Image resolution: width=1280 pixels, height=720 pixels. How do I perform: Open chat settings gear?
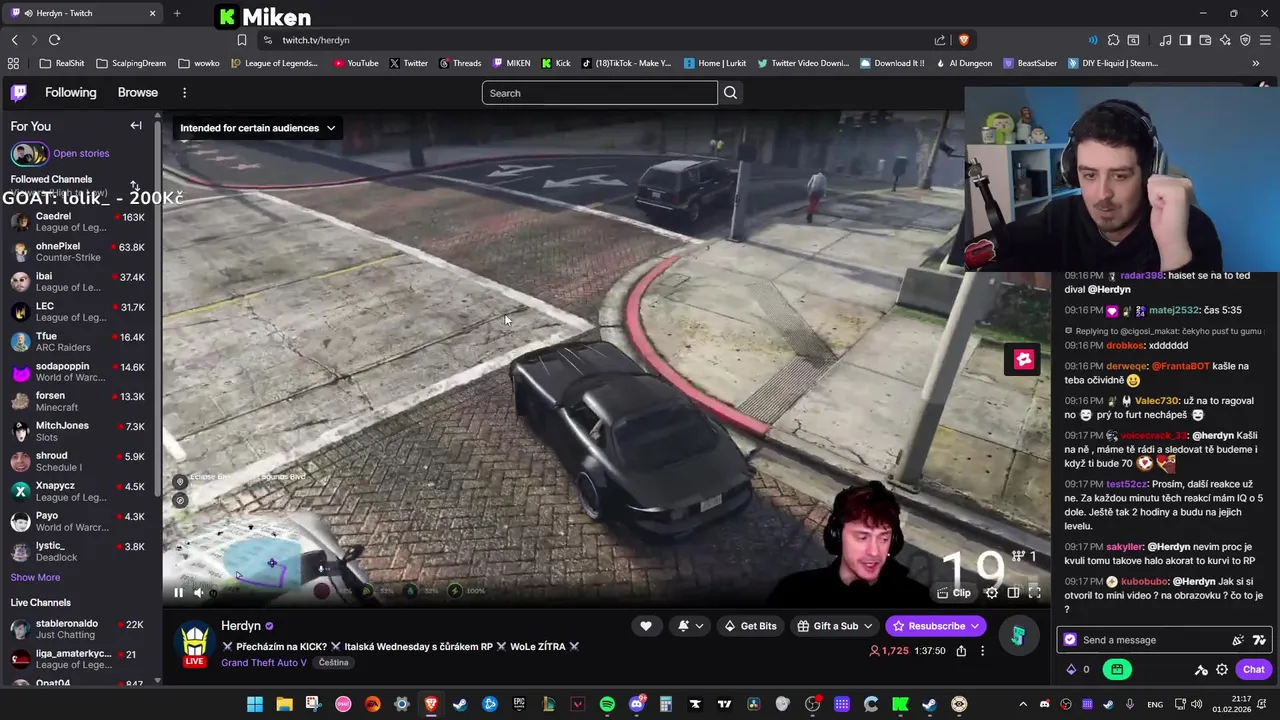coord(1222,670)
